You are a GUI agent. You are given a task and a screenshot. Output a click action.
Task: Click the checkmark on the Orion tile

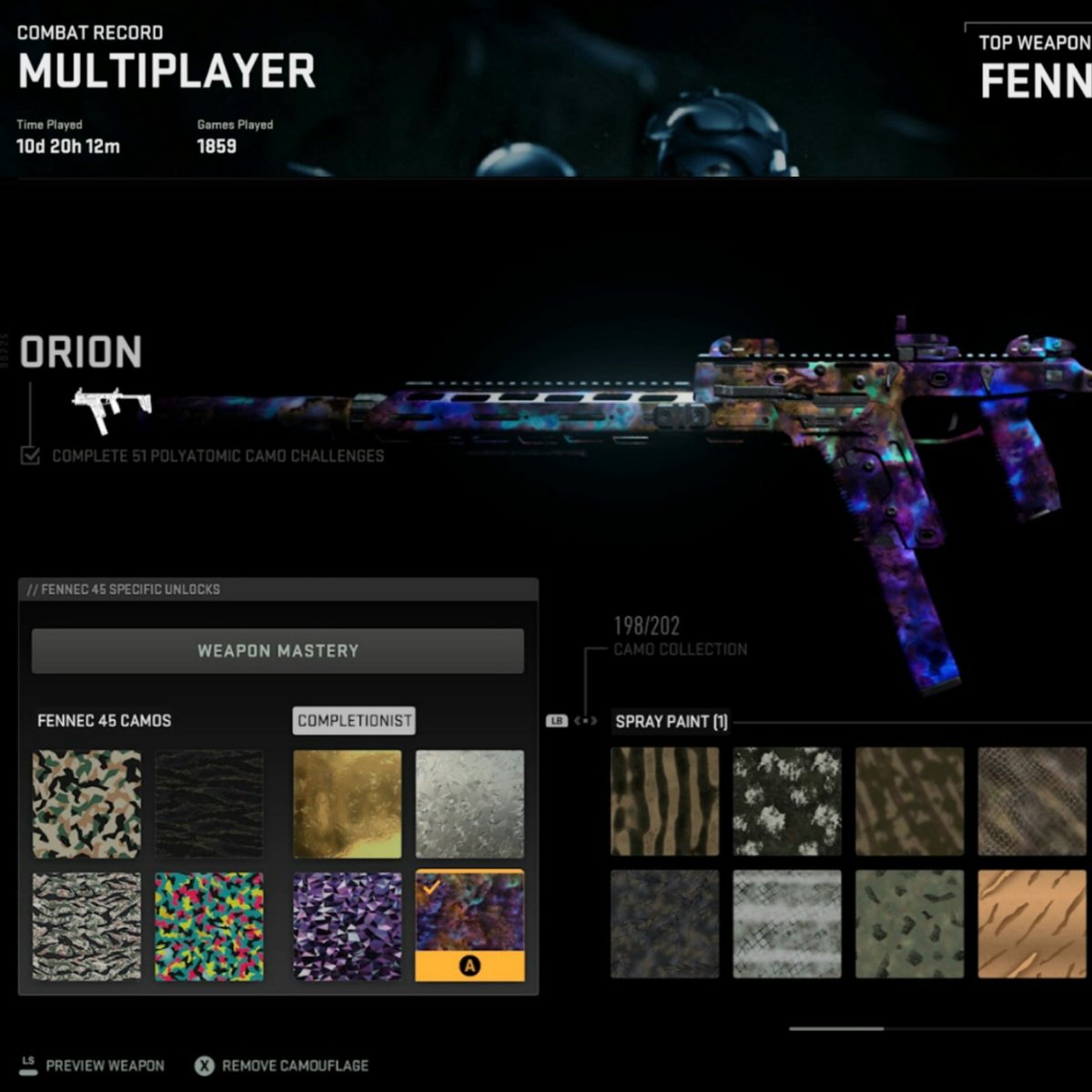click(432, 886)
